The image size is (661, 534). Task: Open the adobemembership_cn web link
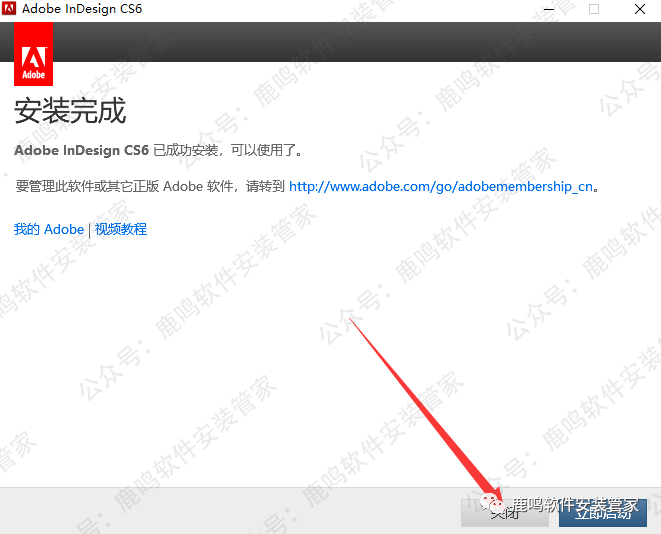(x=441, y=186)
